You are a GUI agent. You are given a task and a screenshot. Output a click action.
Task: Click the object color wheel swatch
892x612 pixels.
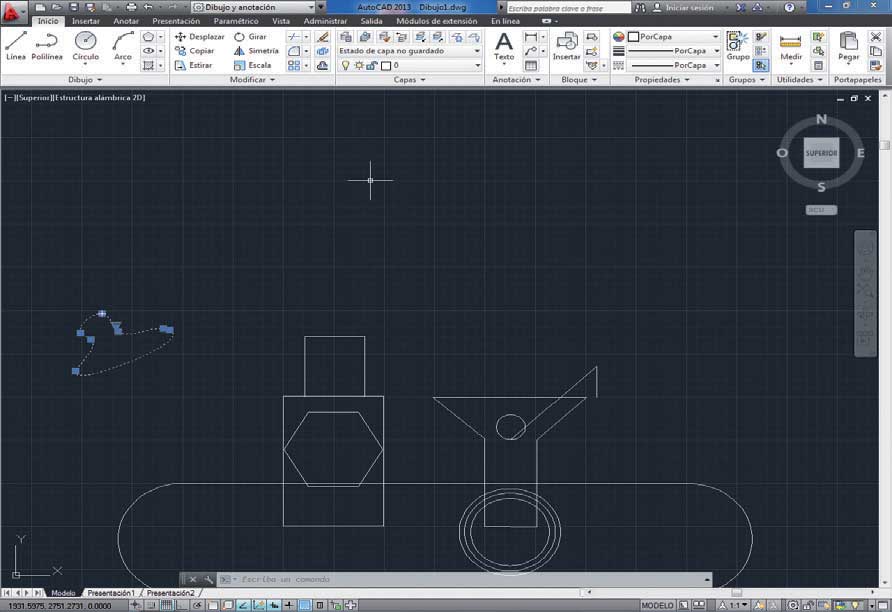(618, 36)
